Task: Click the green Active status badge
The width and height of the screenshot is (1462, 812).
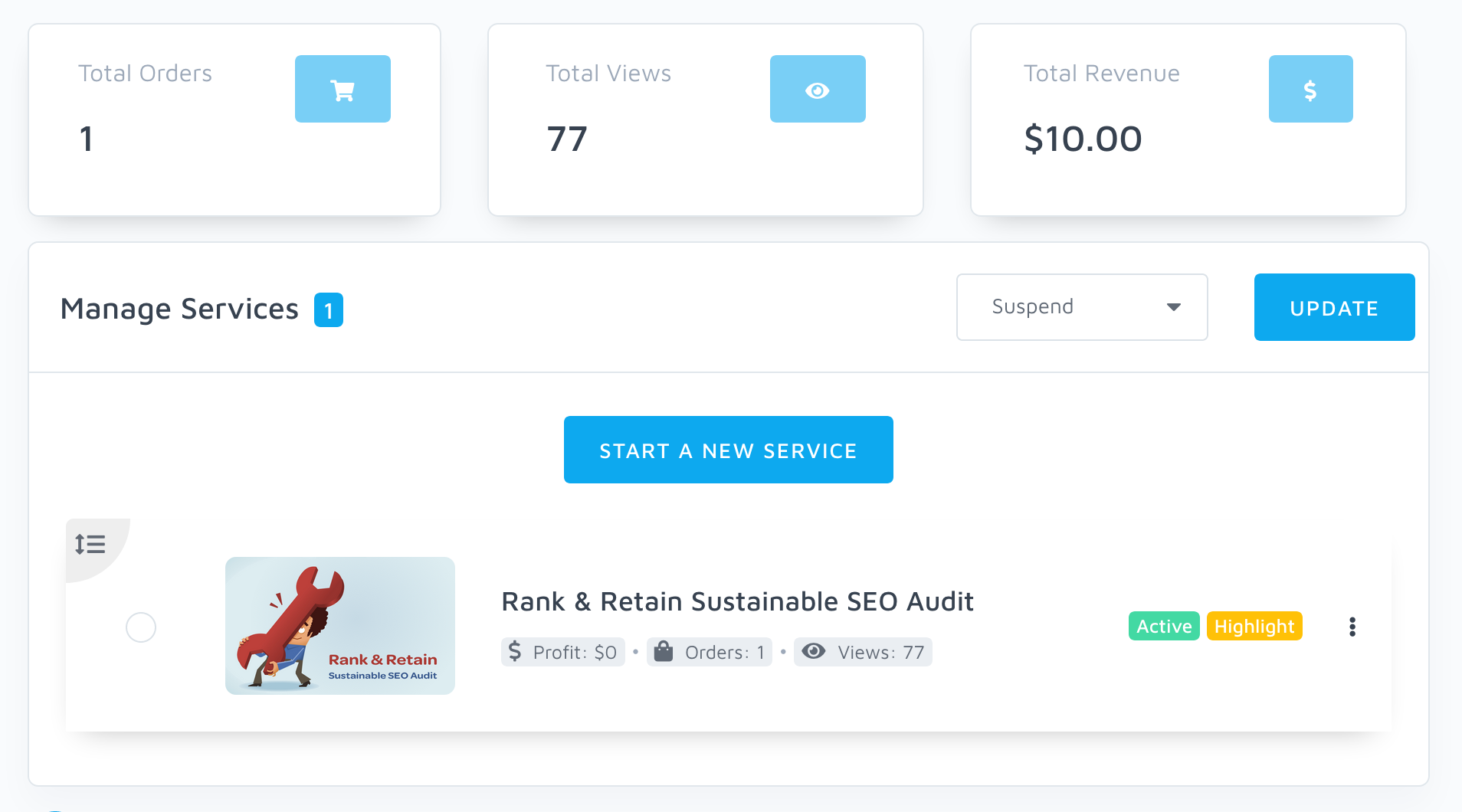Action: click(1164, 627)
